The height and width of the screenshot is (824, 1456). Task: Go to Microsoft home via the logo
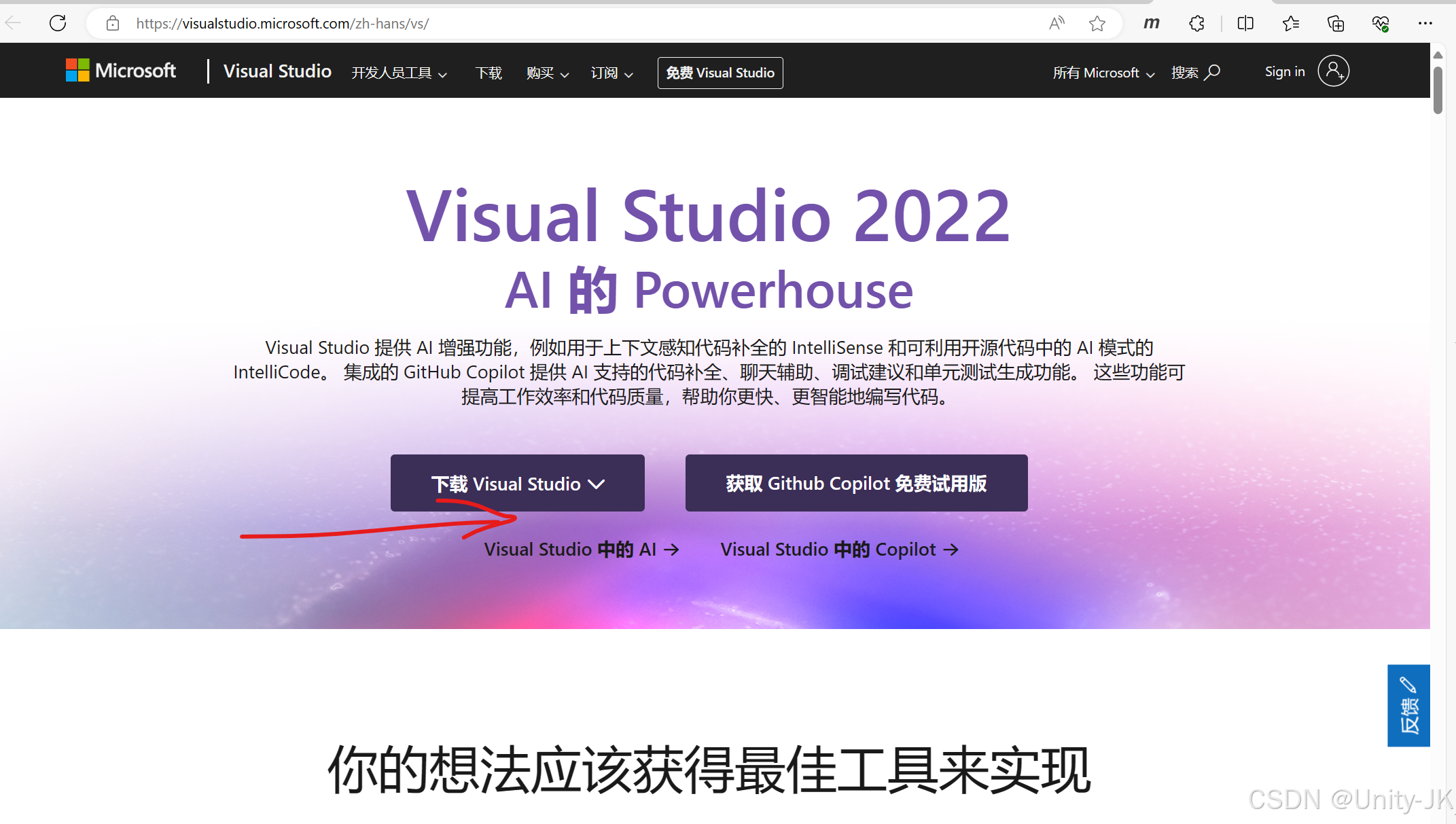coord(120,71)
